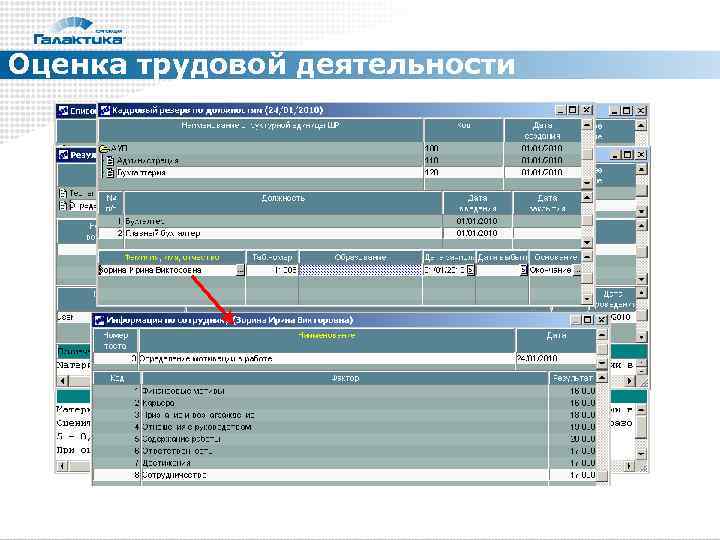The image size is (720, 540).
Task: Click the scrollbar thumb of the Фактор list
Action: (602, 477)
